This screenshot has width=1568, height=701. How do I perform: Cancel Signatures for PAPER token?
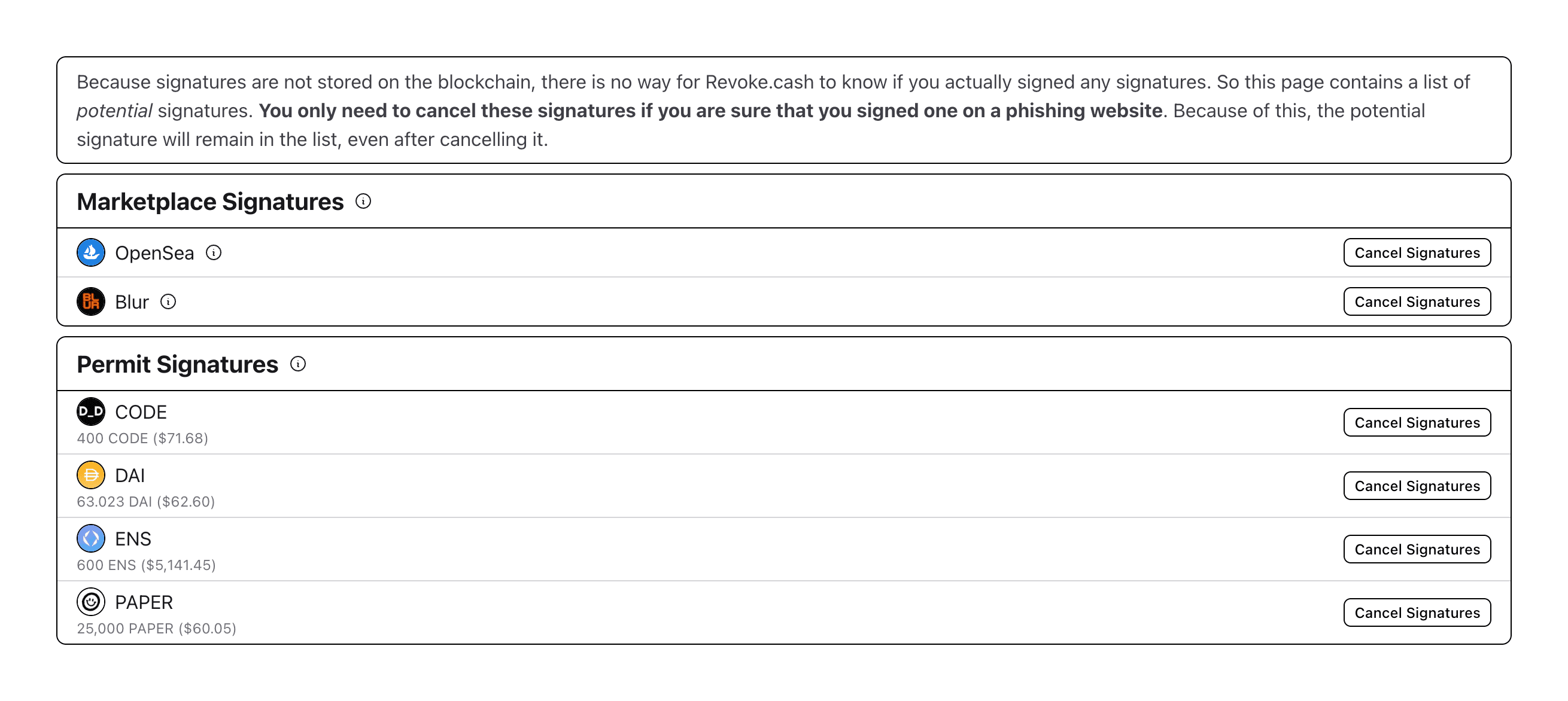1417,612
